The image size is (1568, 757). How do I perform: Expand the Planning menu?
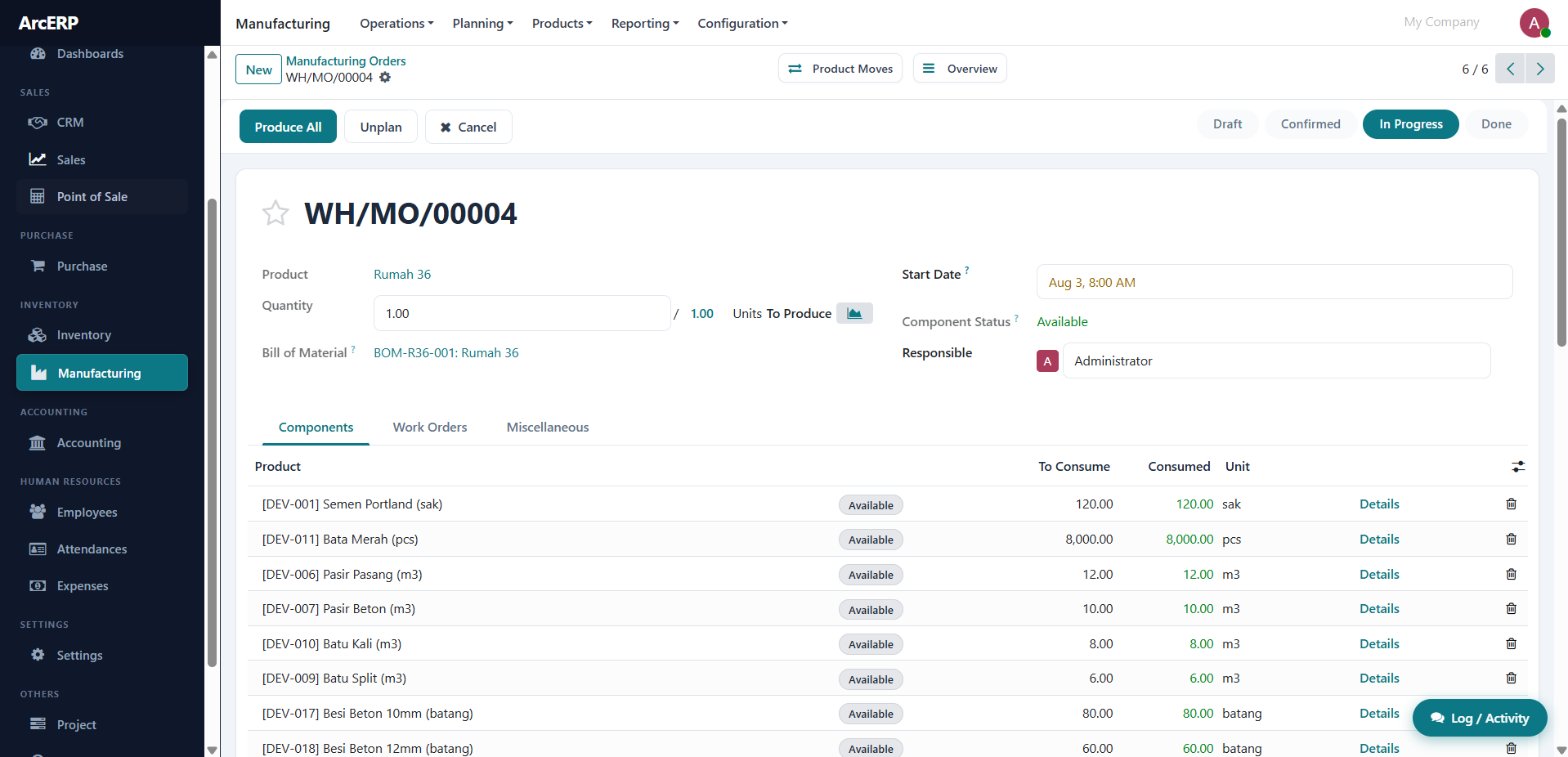click(482, 24)
